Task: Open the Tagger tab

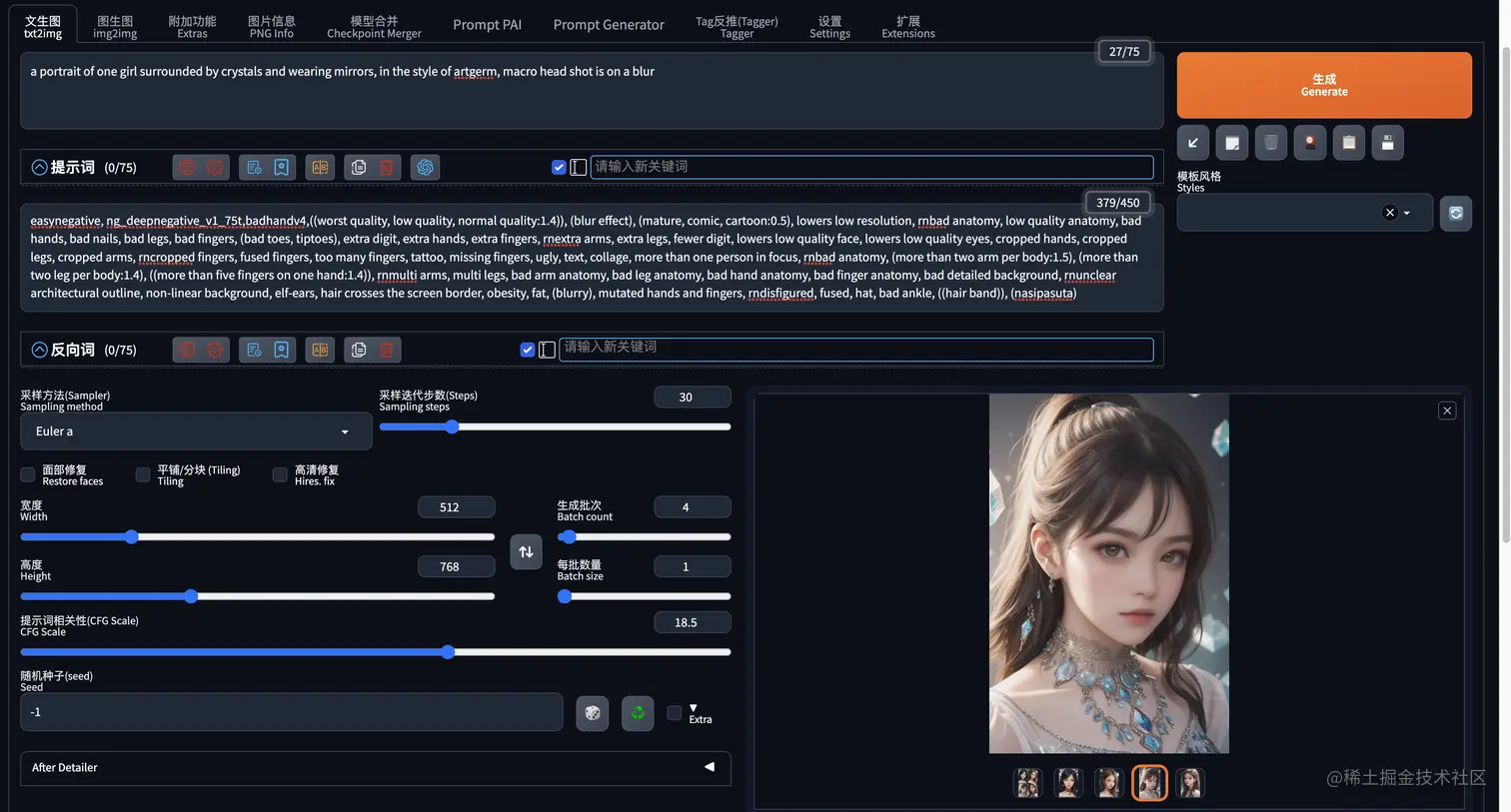Action: point(737,27)
